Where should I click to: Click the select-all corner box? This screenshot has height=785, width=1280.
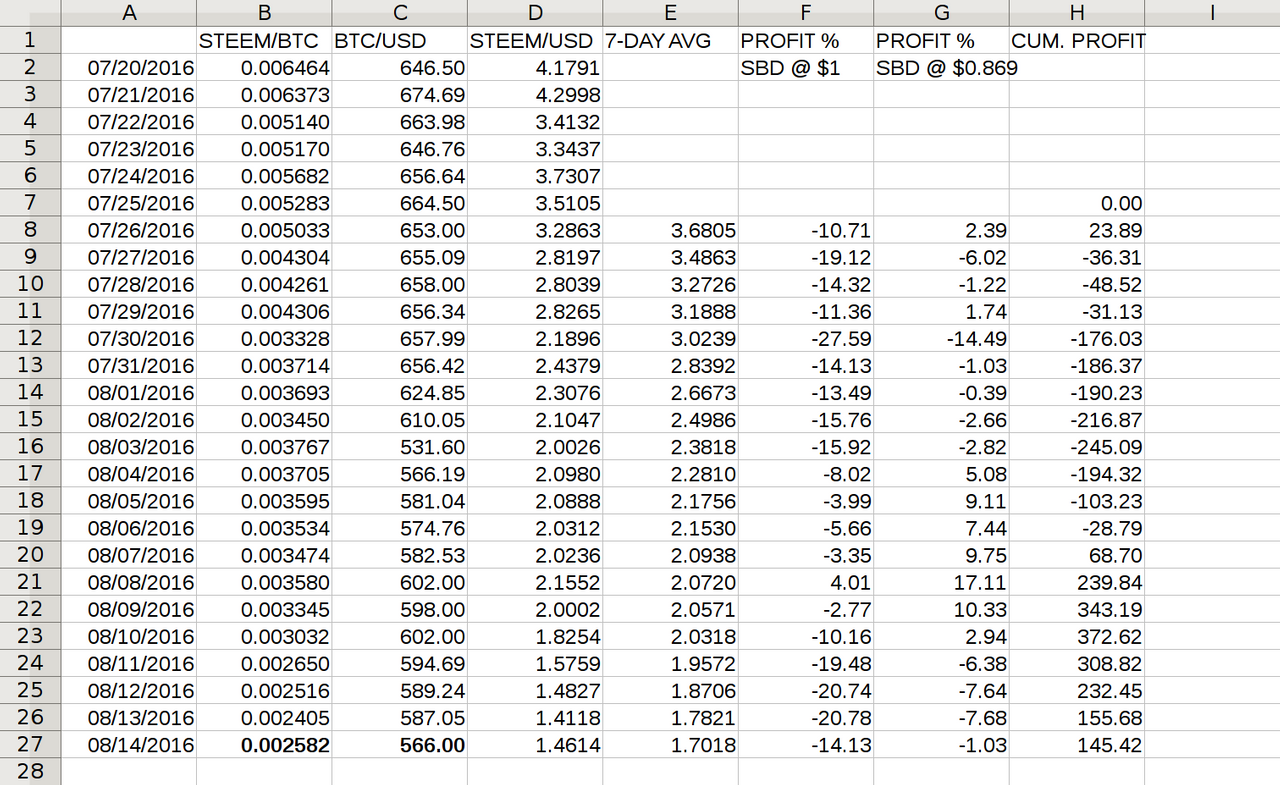[30, 13]
